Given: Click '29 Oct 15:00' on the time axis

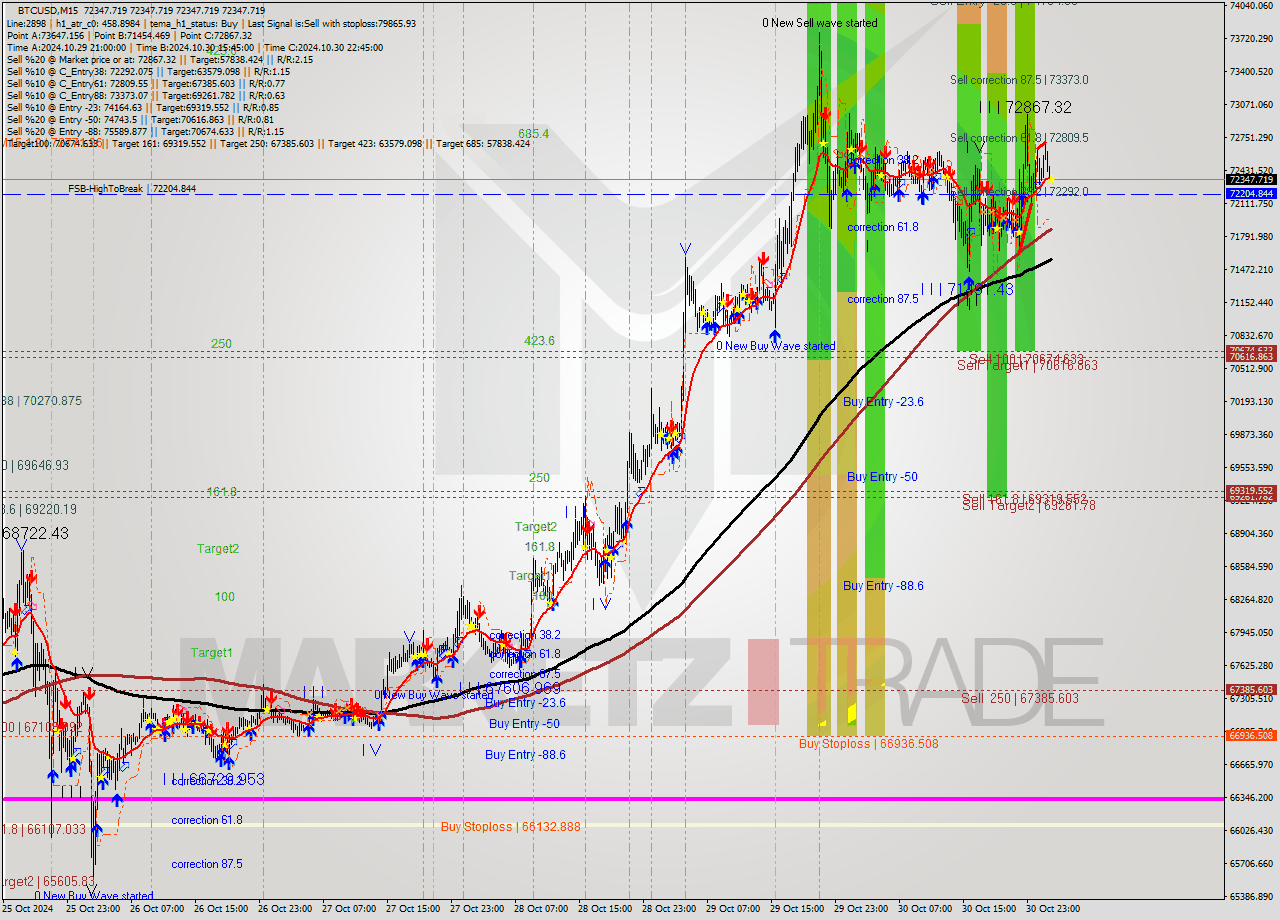Looking at the screenshot, I should (x=798, y=909).
